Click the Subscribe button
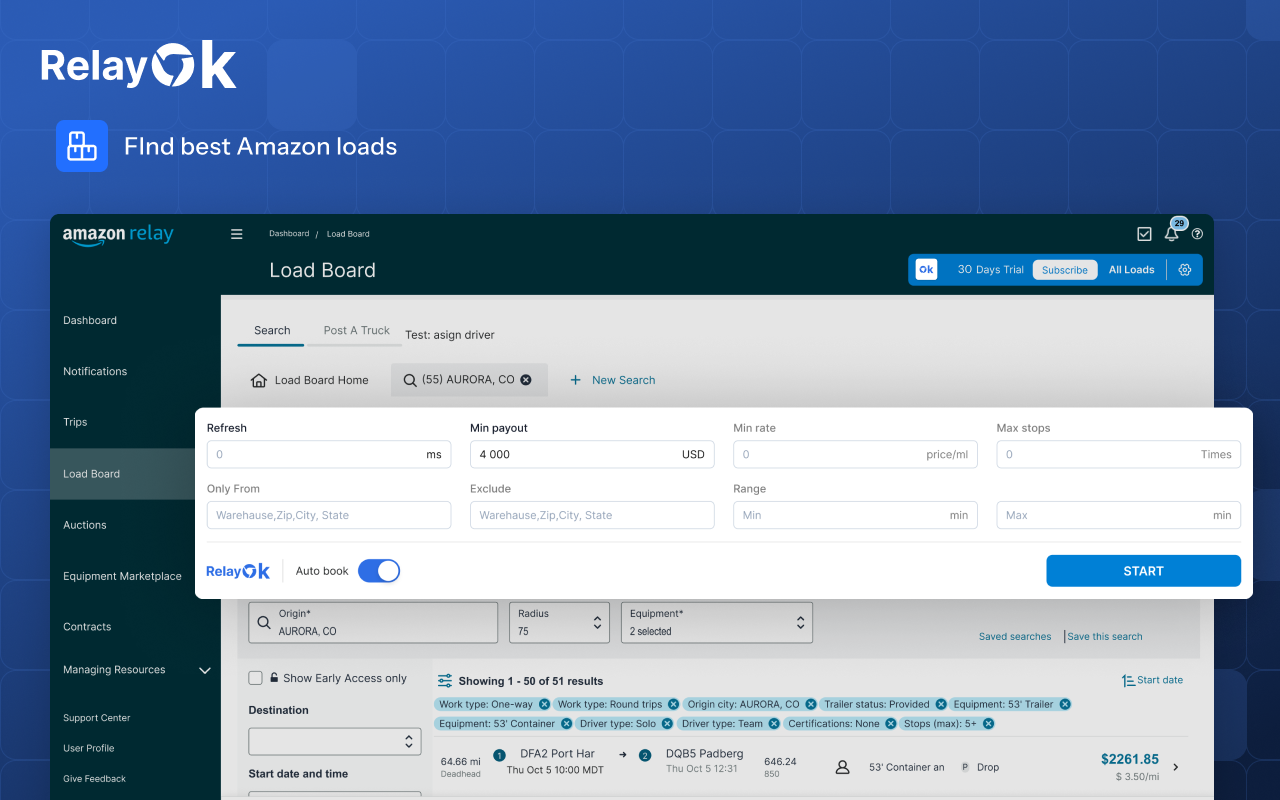The height and width of the screenshot is (800, 1280). point(1065,270)
